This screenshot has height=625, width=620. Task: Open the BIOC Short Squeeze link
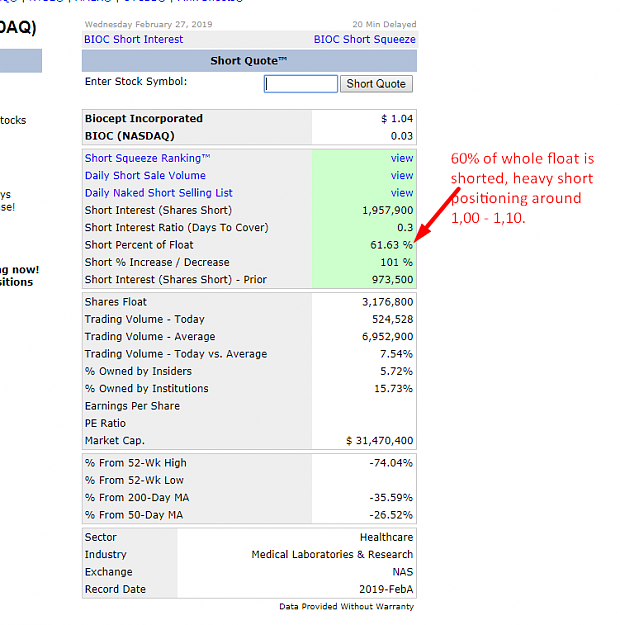tap(364, 39)
